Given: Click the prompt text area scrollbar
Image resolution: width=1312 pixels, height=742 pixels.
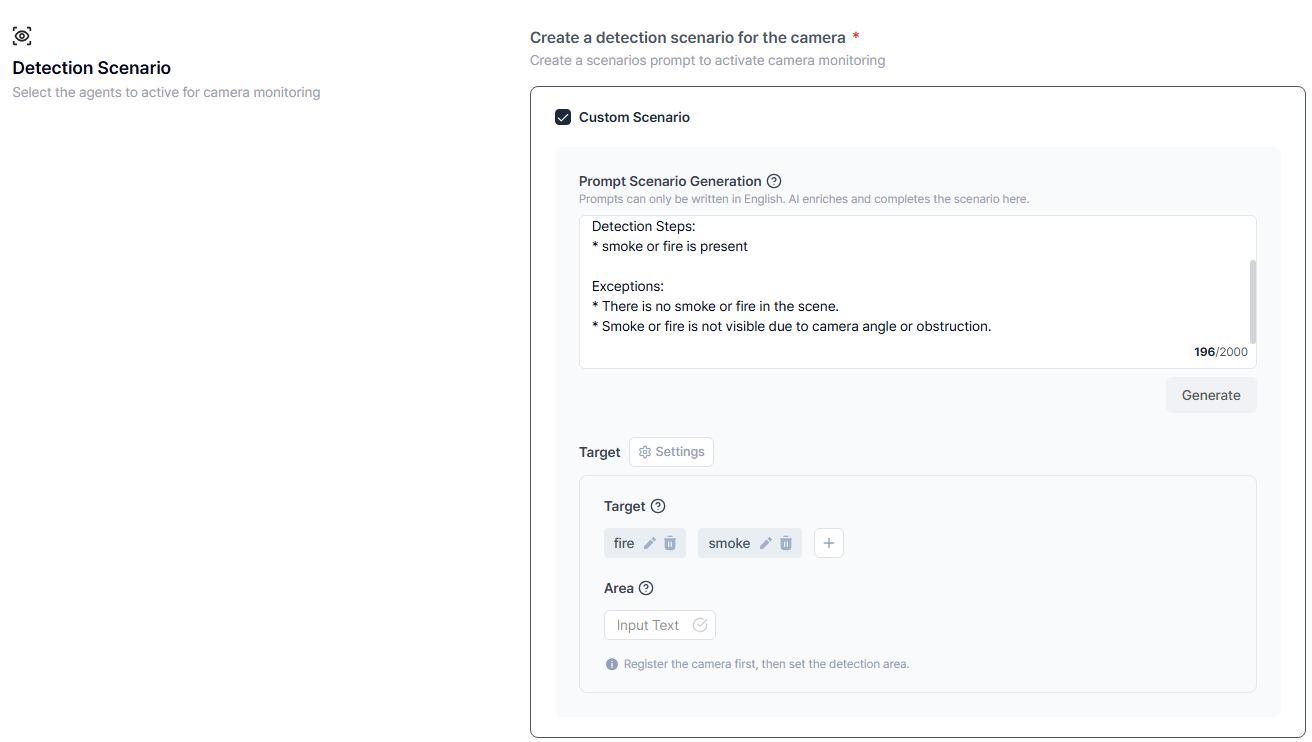Looking at the screenshot, I should pyautogui.click(x=1252, y=302).
